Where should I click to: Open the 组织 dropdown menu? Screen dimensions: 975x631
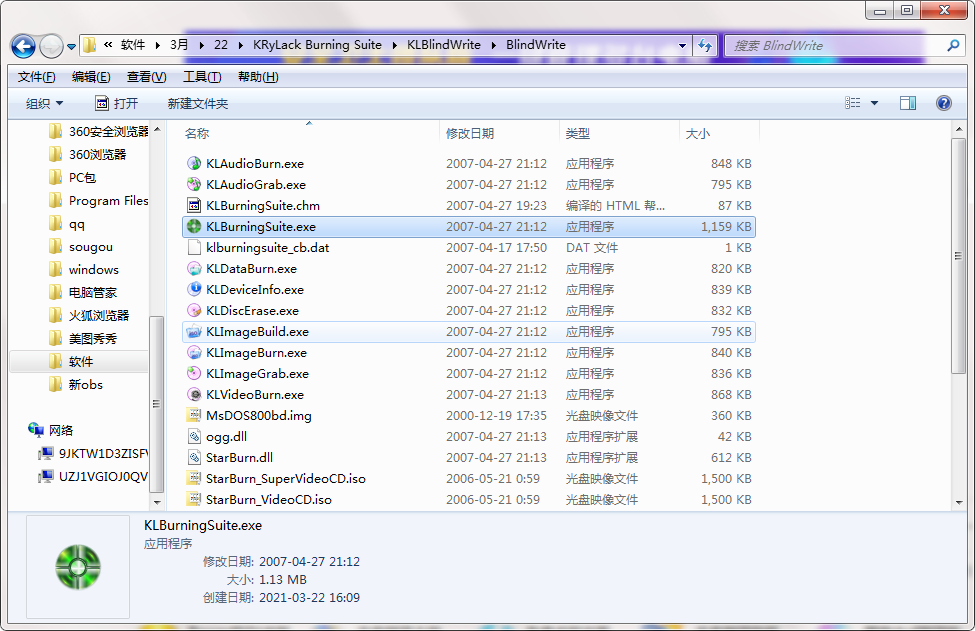(x=44, y=104)
